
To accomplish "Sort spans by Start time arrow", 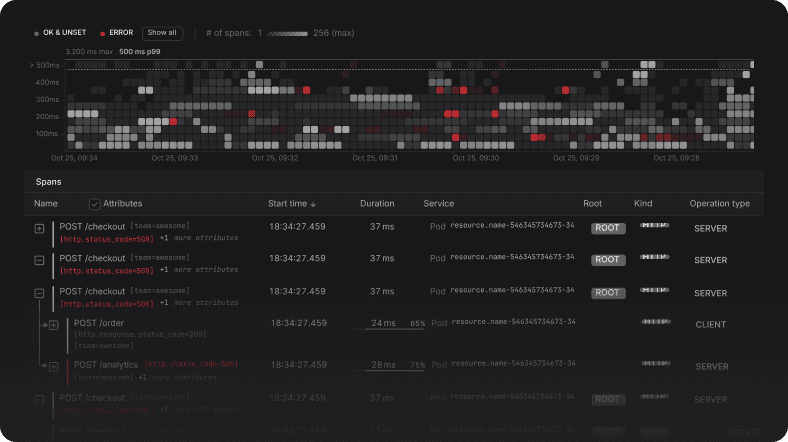I will (313, 204).
